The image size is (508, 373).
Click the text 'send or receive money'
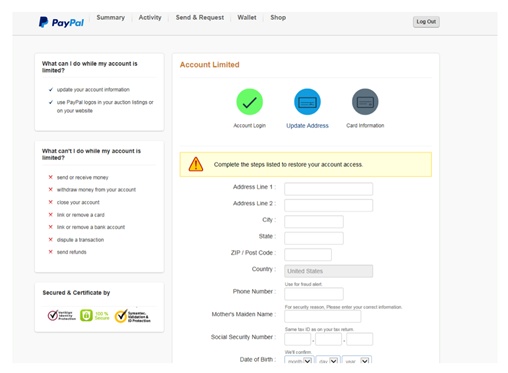click(82, 177)
